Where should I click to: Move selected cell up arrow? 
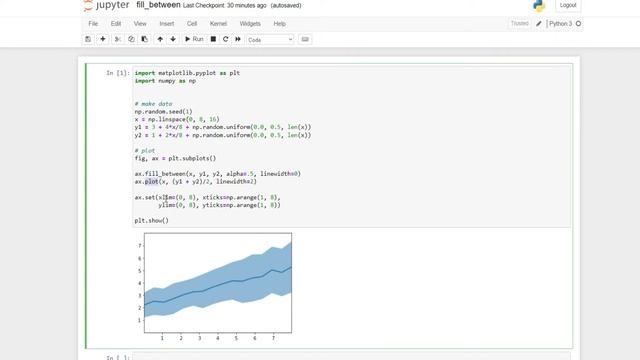pos(160,39)
